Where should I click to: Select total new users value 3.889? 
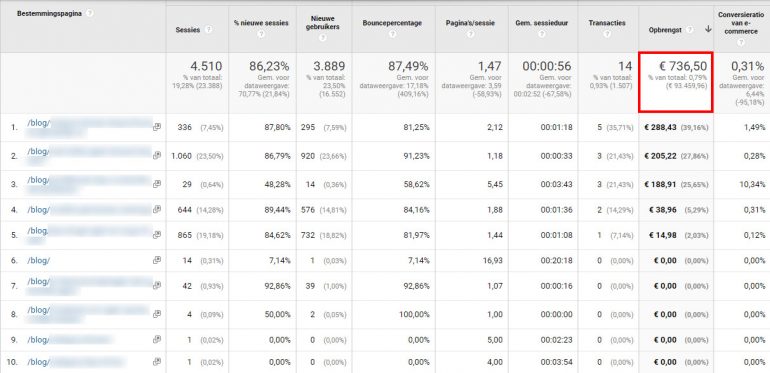point(329,66)
